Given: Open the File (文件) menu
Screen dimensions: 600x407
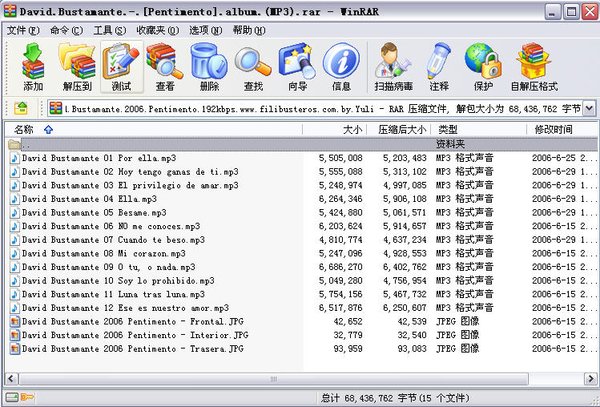Looking at the screenshot, I should coord(23,30).
